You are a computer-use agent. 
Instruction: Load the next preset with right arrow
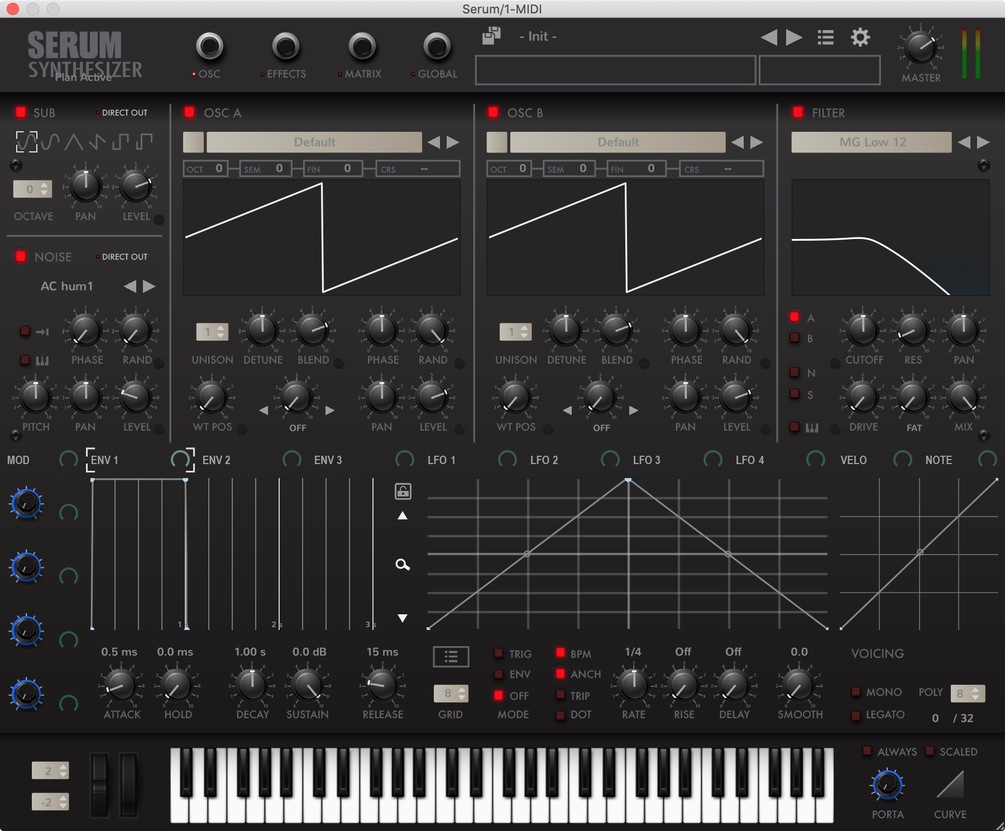[x=794, y=37]
